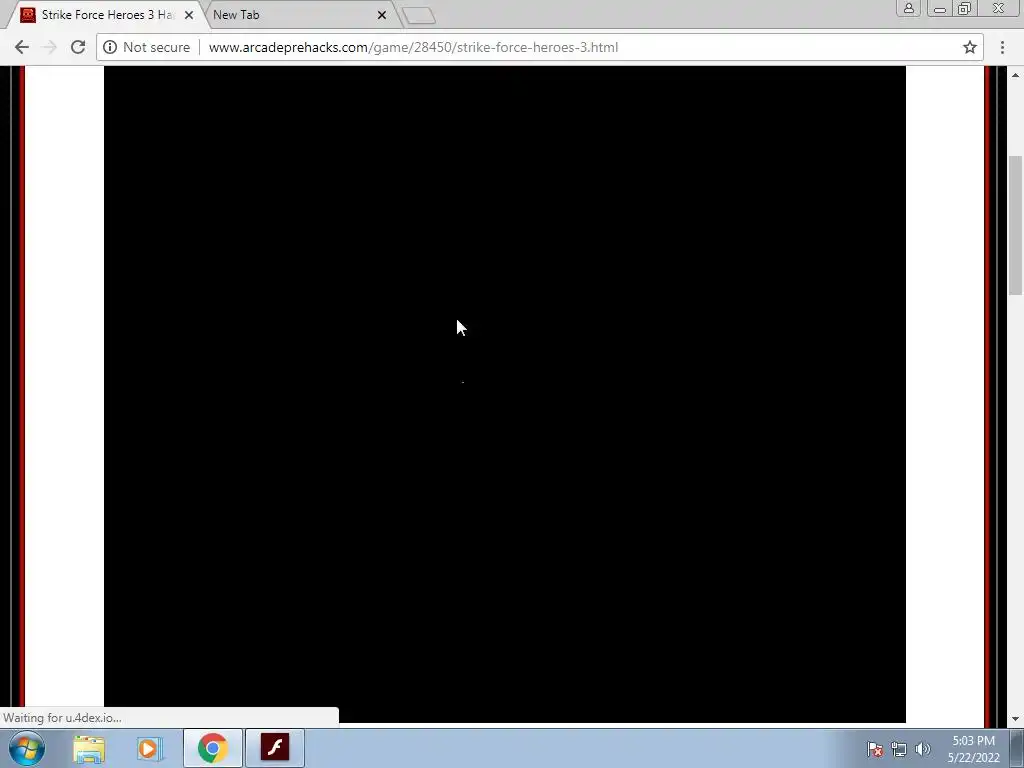Open the Chrome profile user icon
This screenshot has height=768, width=1024.
tap(908, 8)
